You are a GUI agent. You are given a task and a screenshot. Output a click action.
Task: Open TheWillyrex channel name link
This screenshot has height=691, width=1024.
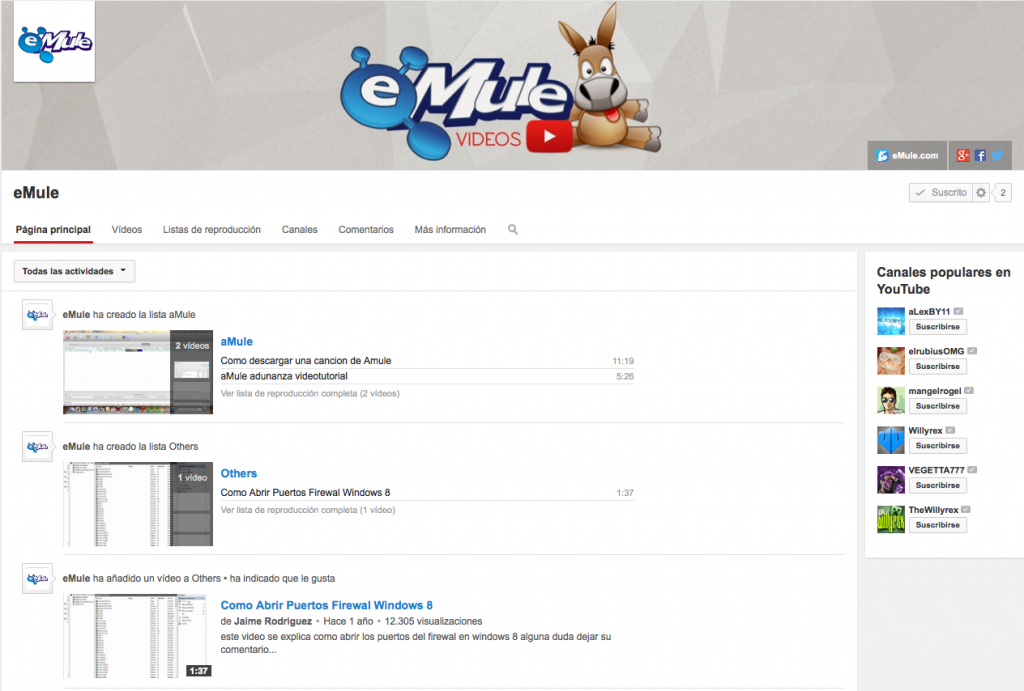click(933, 510)
